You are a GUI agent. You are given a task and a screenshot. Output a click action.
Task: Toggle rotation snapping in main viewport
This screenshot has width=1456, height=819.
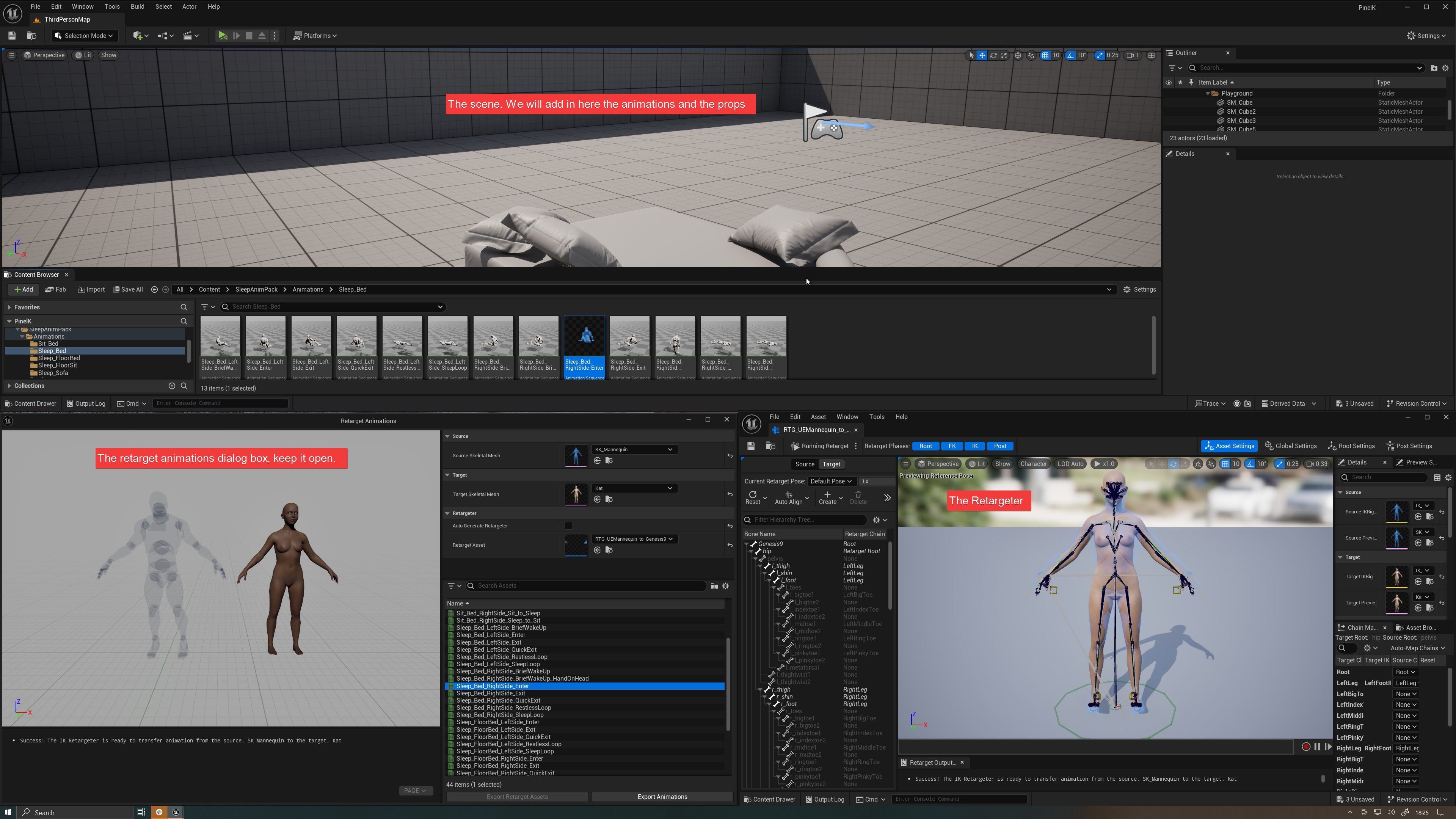coord(1070,55)
